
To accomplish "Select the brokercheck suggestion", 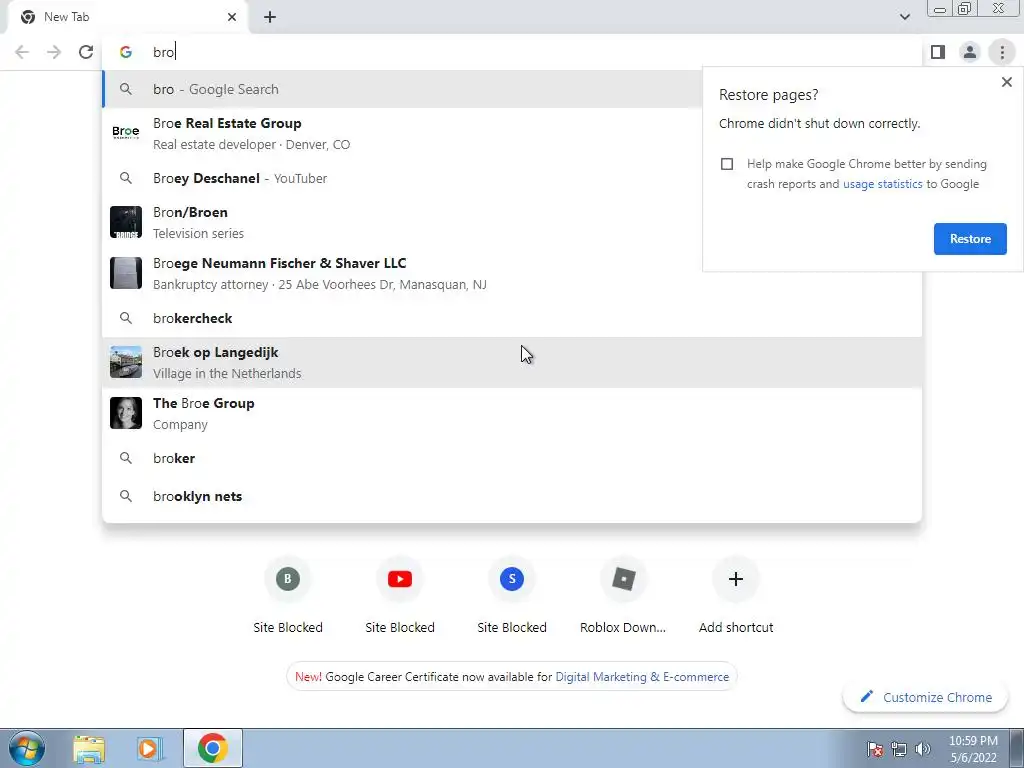I will point(512,318).
